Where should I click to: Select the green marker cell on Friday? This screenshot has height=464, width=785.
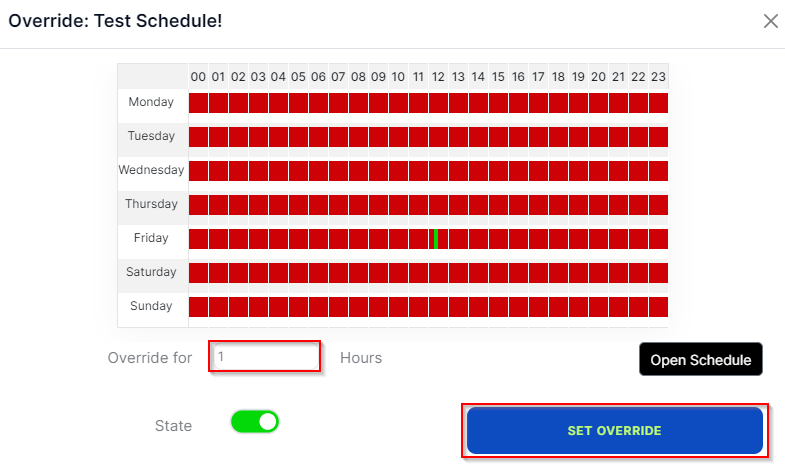point(436,239)
